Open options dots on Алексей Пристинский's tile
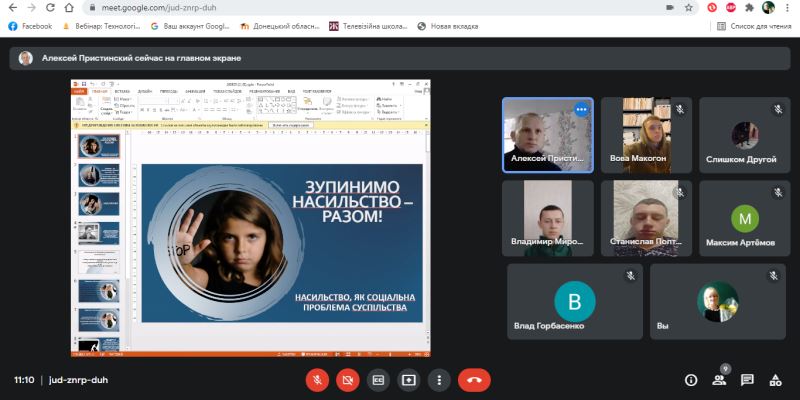This screenshot has width=800, height=400. click(581, 110)
